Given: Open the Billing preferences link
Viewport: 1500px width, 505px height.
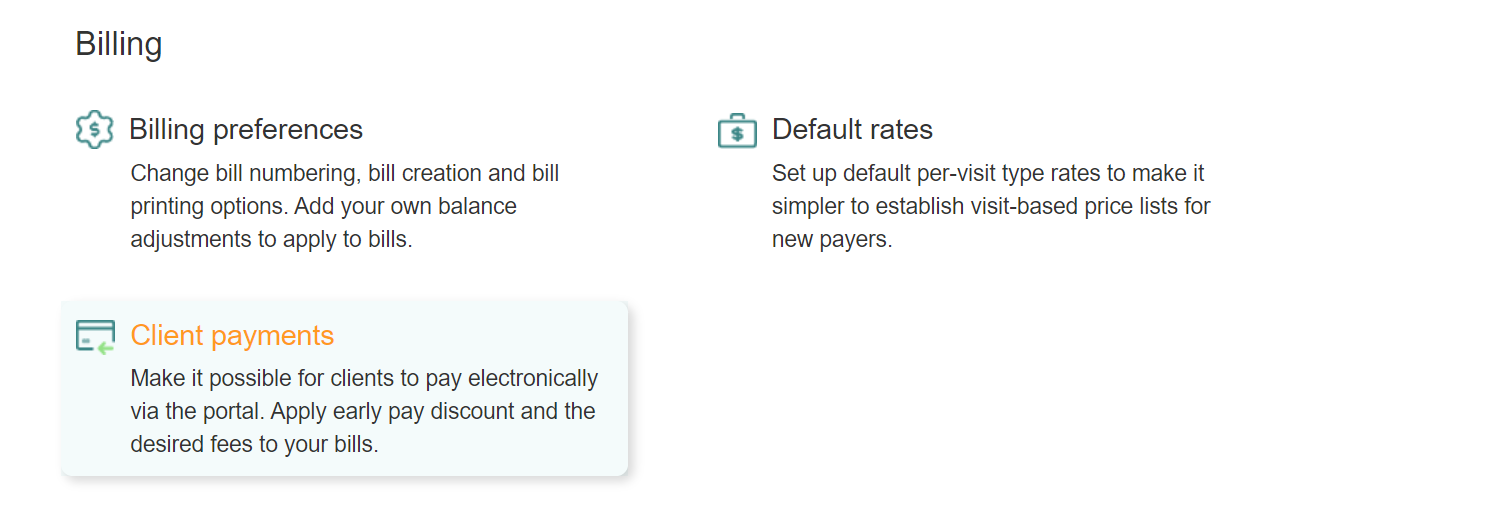Looking at the screenshot, I should (x=246, y=130).
